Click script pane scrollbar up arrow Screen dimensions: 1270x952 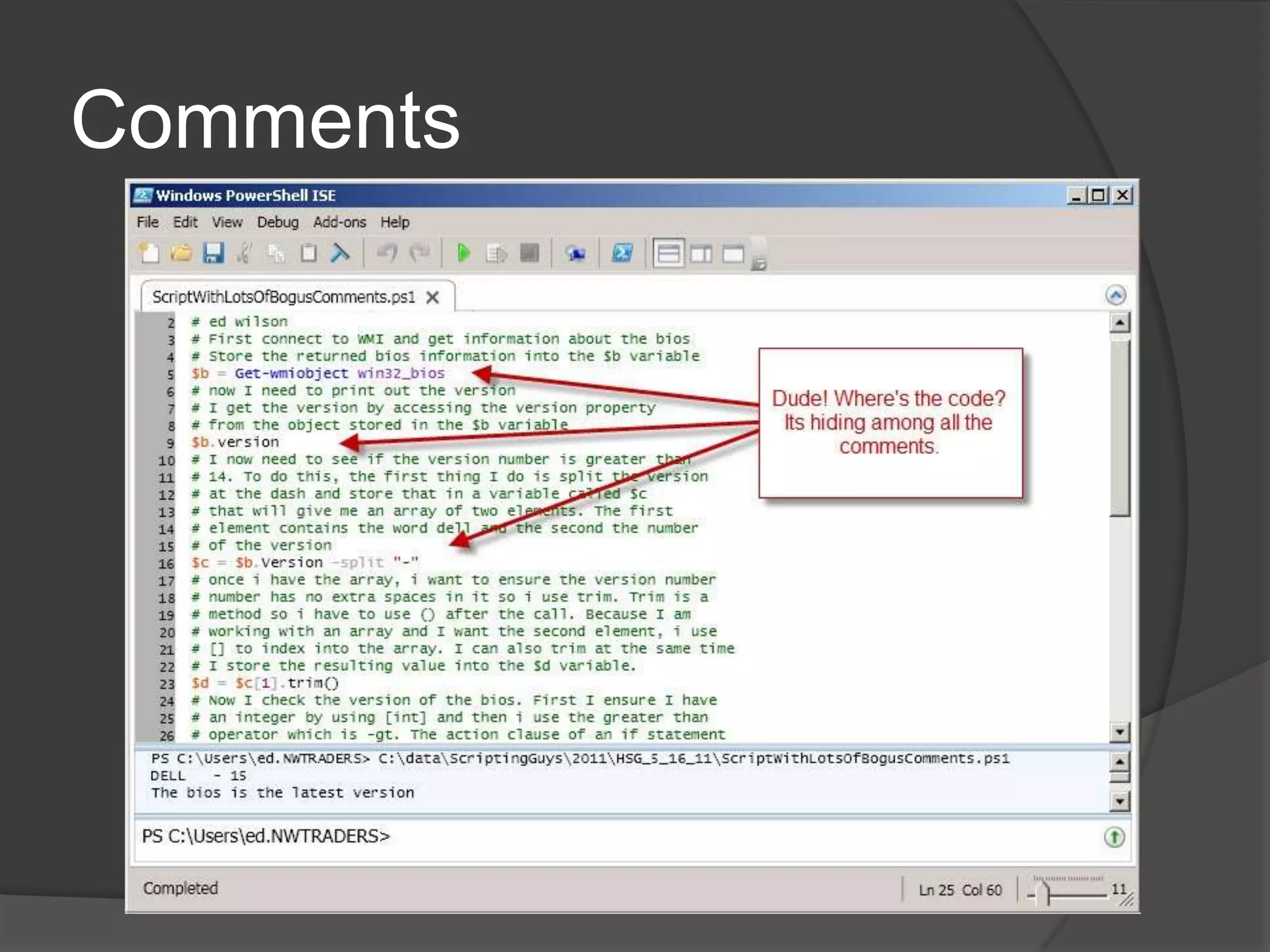click(x=1119, y=322)
